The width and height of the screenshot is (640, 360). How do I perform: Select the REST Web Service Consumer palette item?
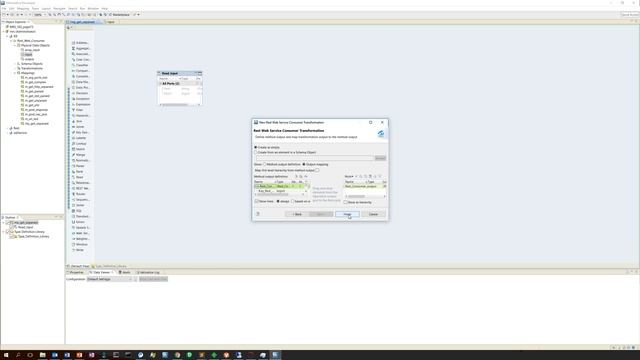point(81,189)
